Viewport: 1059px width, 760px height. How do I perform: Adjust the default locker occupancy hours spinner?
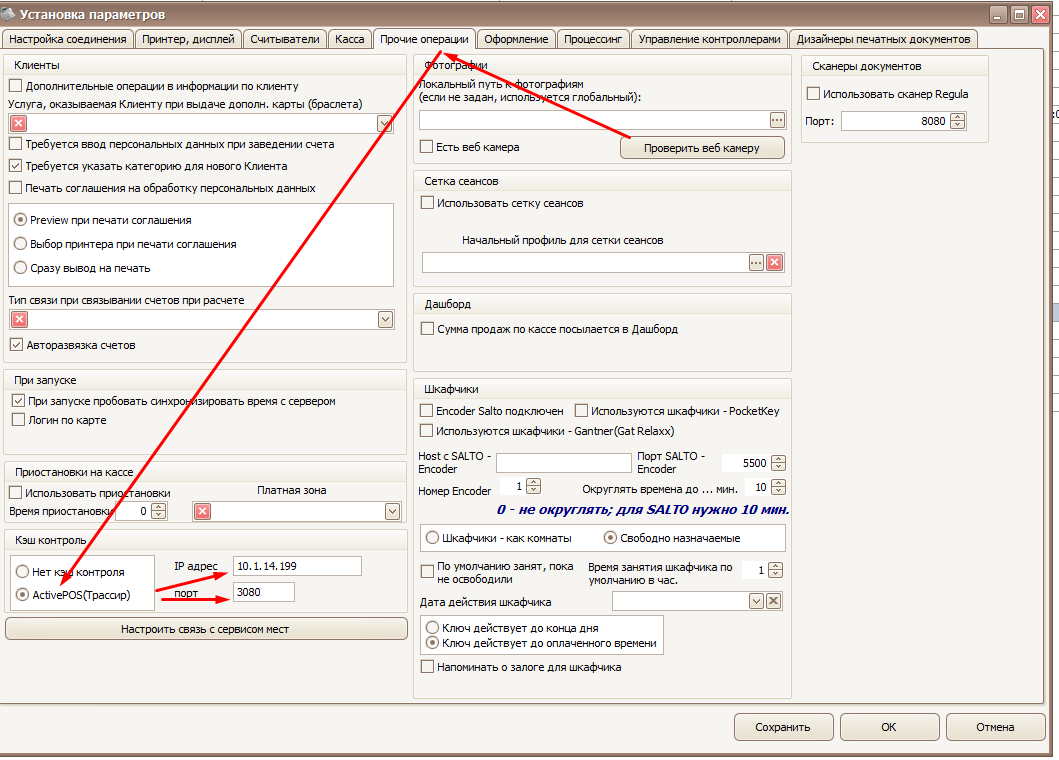coord(776,570)
